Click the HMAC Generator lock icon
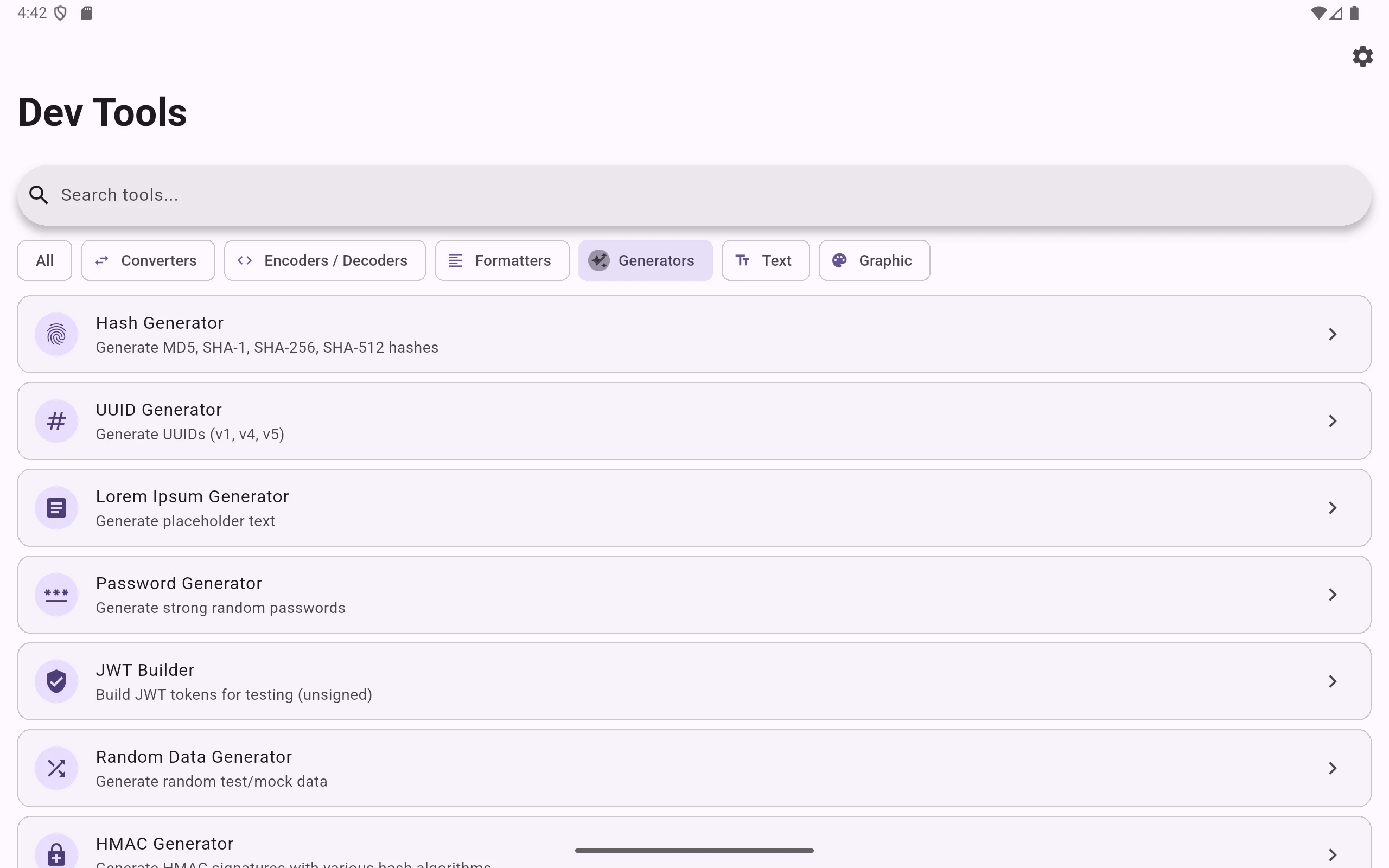Viewport: 1389px width, 868px height. (x=56, y=854)
